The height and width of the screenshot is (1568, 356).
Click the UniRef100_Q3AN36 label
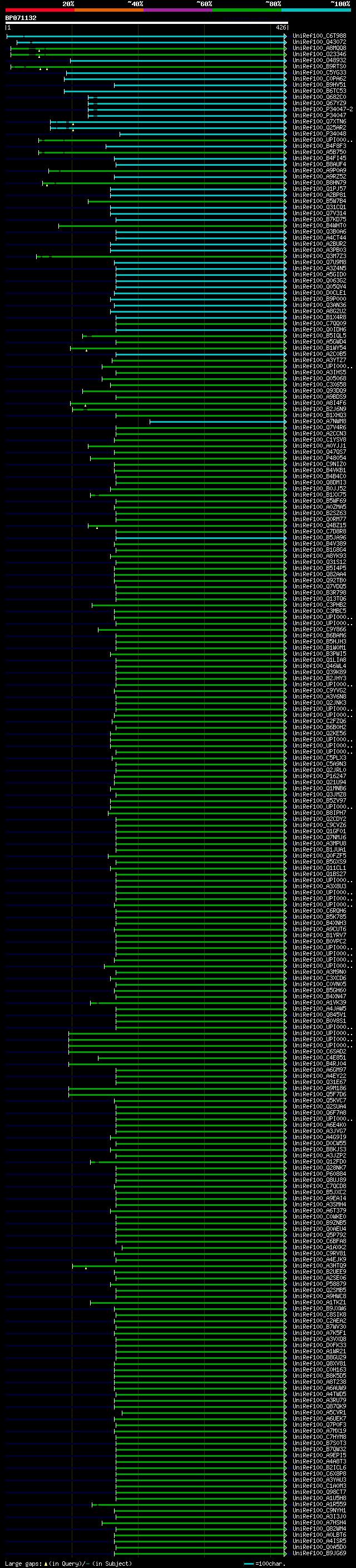(x=319, y=305)
